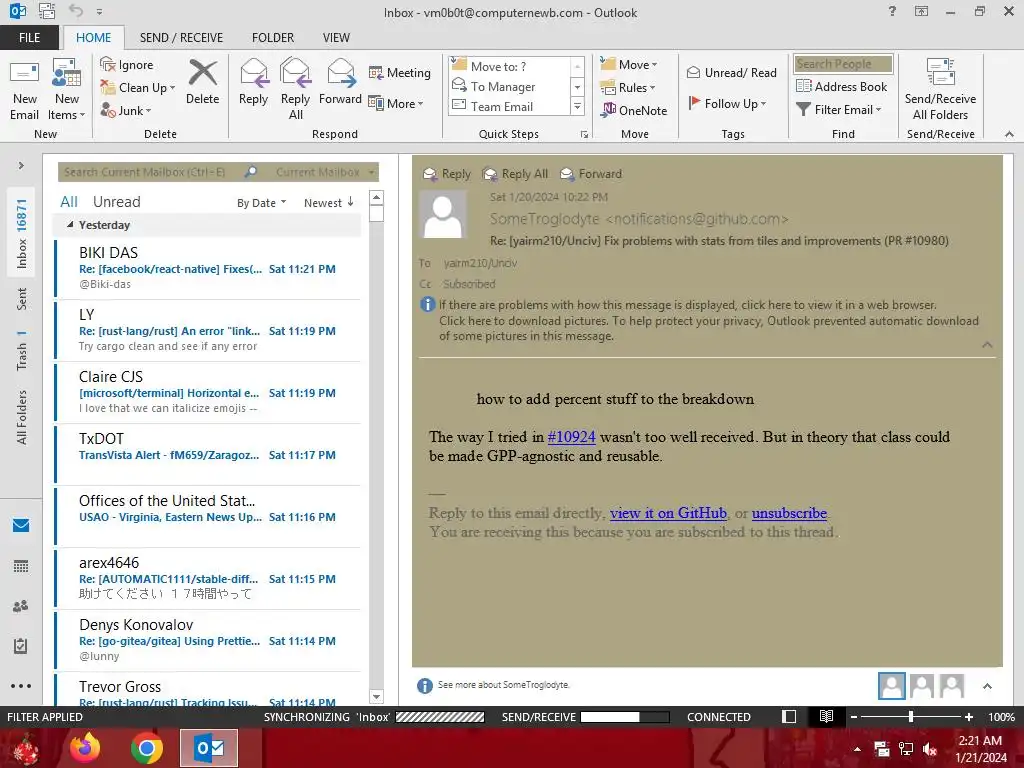Collapse the ribbon
This screenshot has width=1024, height=768.
tap(1009, 134)
